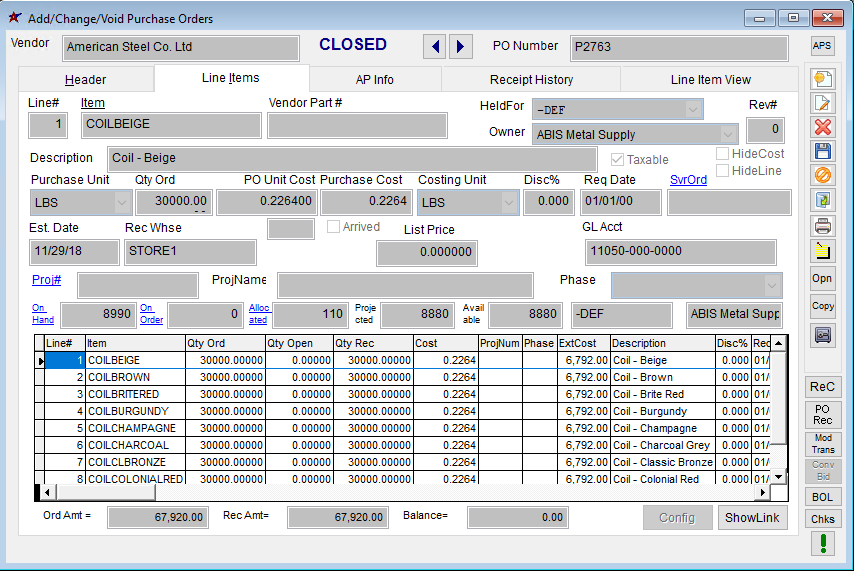Click the printer icon in the sidebar
Screen dimensions: 854x571
point(822,225)
